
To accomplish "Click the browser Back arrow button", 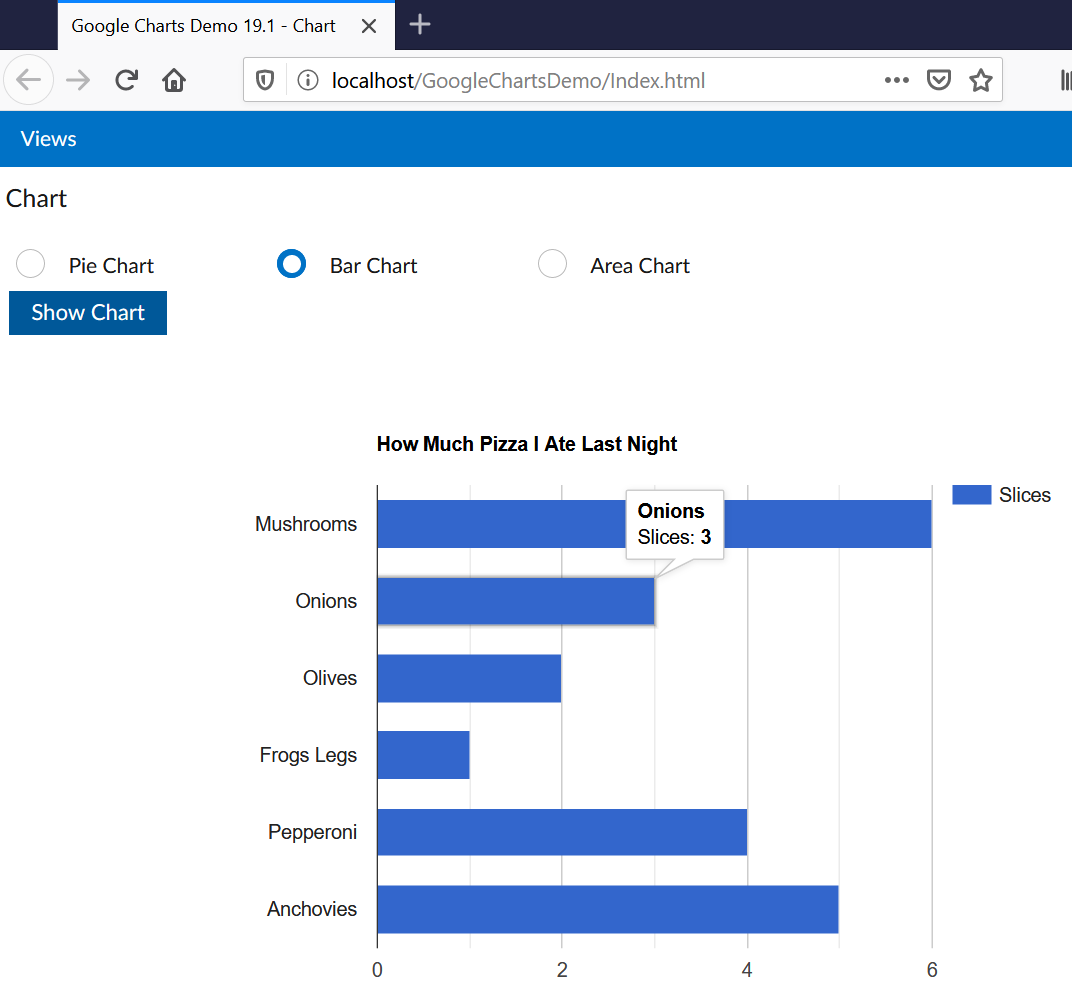I will pyautogui.click(x=29, y=80).
